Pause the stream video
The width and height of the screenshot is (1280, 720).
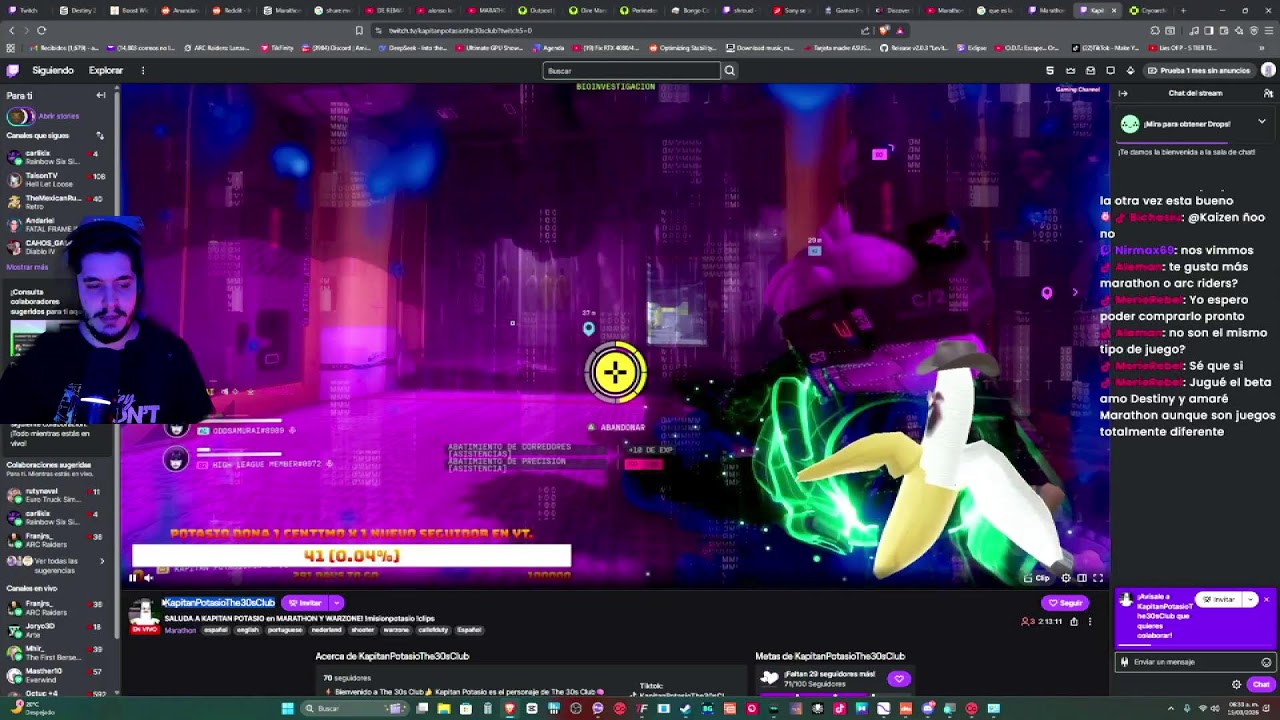coord(132,577)
